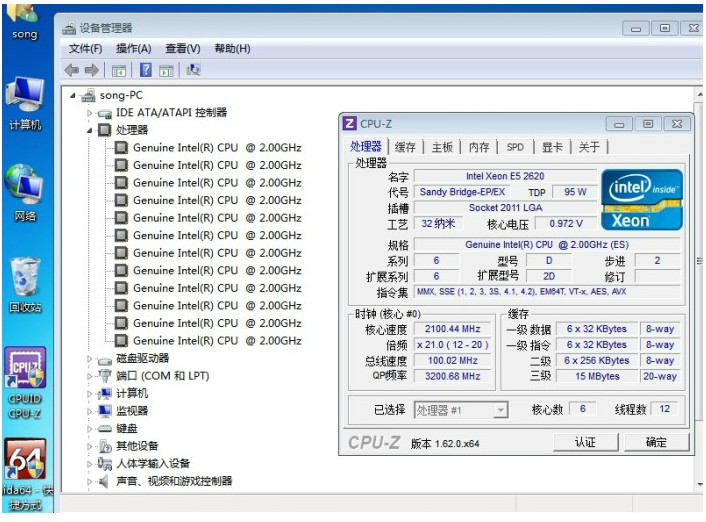Click the 15 MBytes level 3 cache value
706x522 pixels.
[x=597, y=376]
